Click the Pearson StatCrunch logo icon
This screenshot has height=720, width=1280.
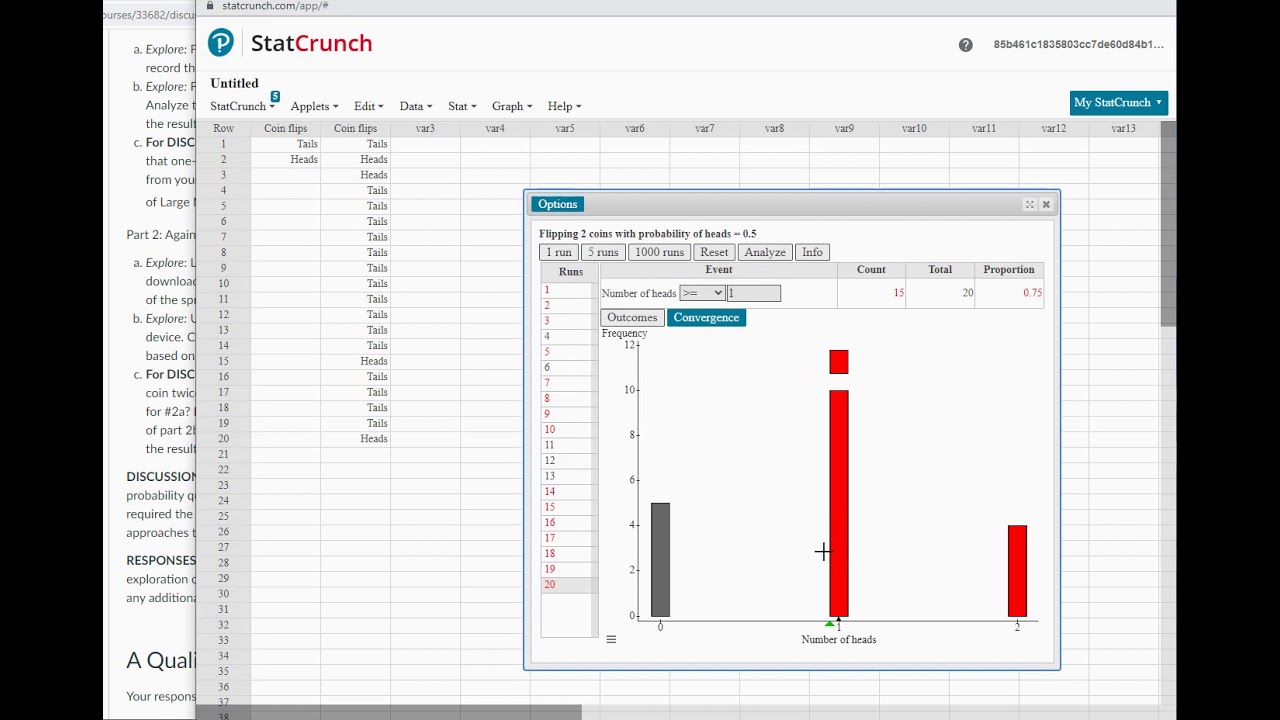coord(221,43)
